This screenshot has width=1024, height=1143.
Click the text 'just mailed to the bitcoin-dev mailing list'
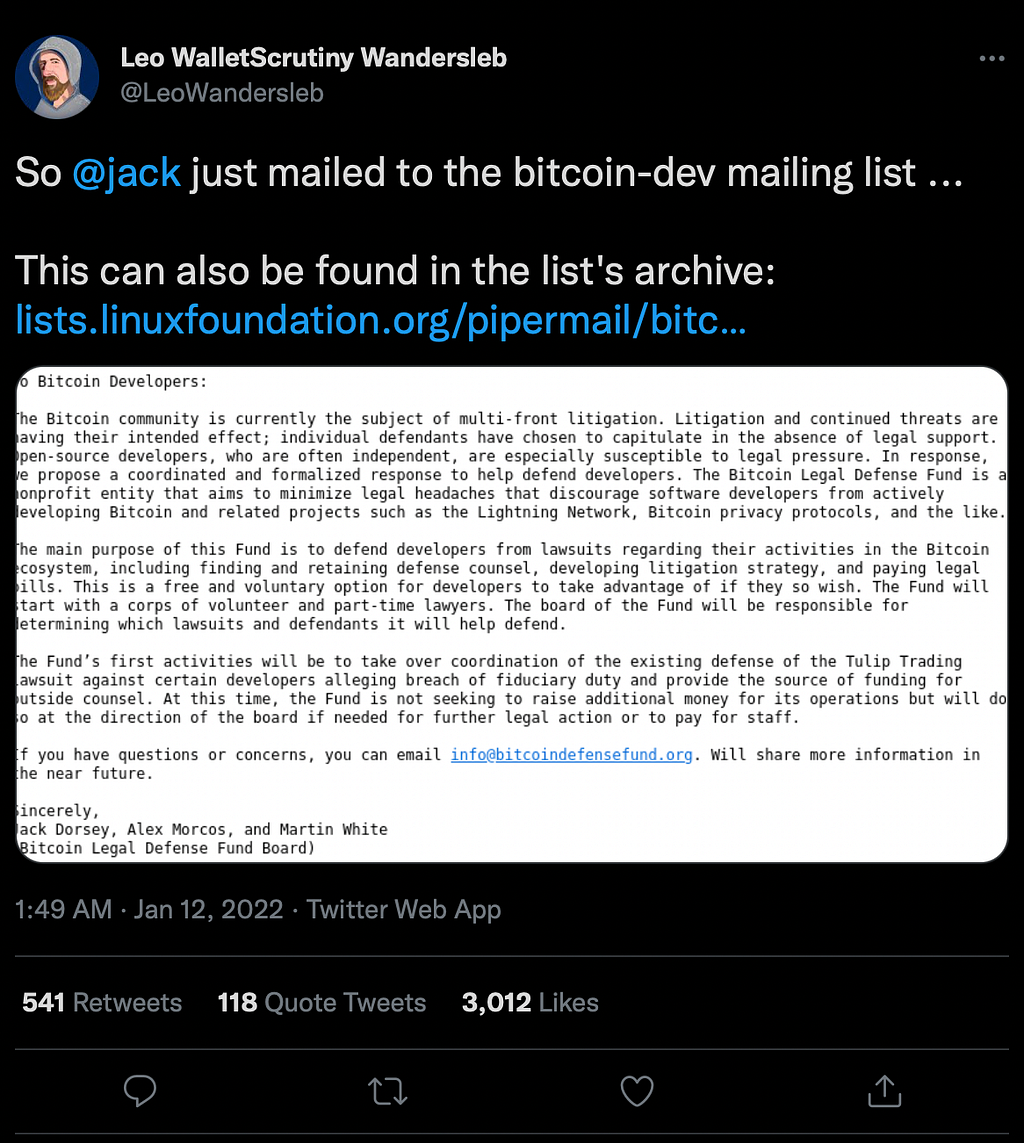tap(553, 173)
